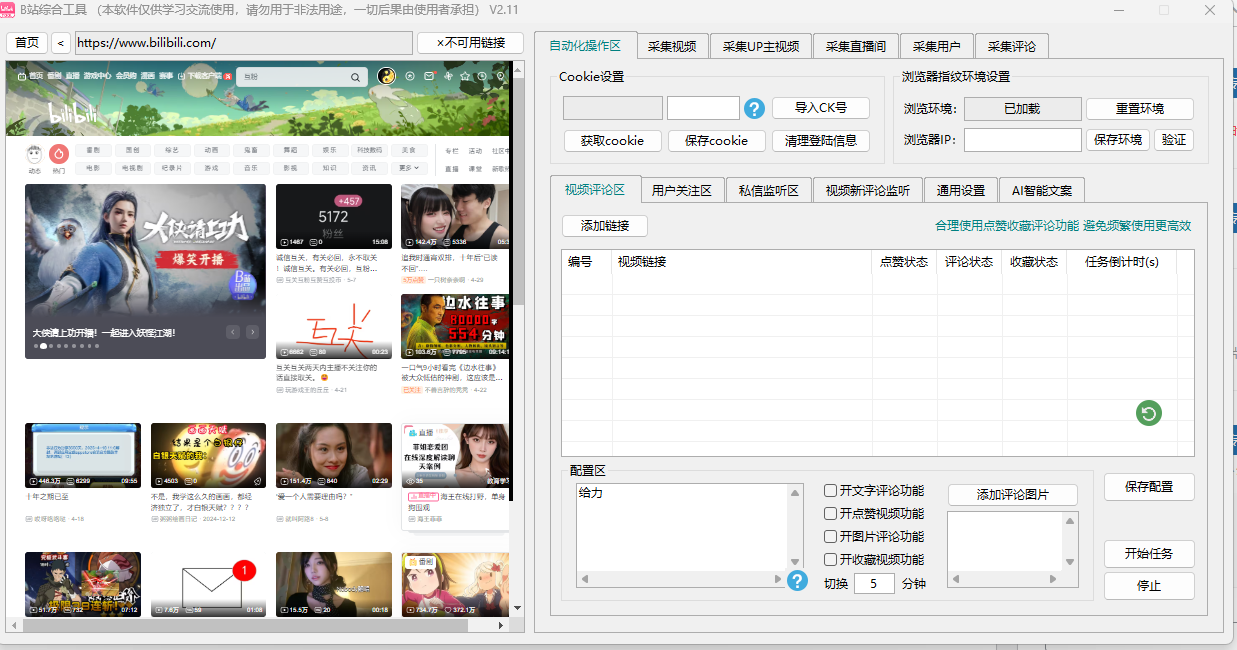
Task: Click the browser URL address field
Action: (243, 43)
